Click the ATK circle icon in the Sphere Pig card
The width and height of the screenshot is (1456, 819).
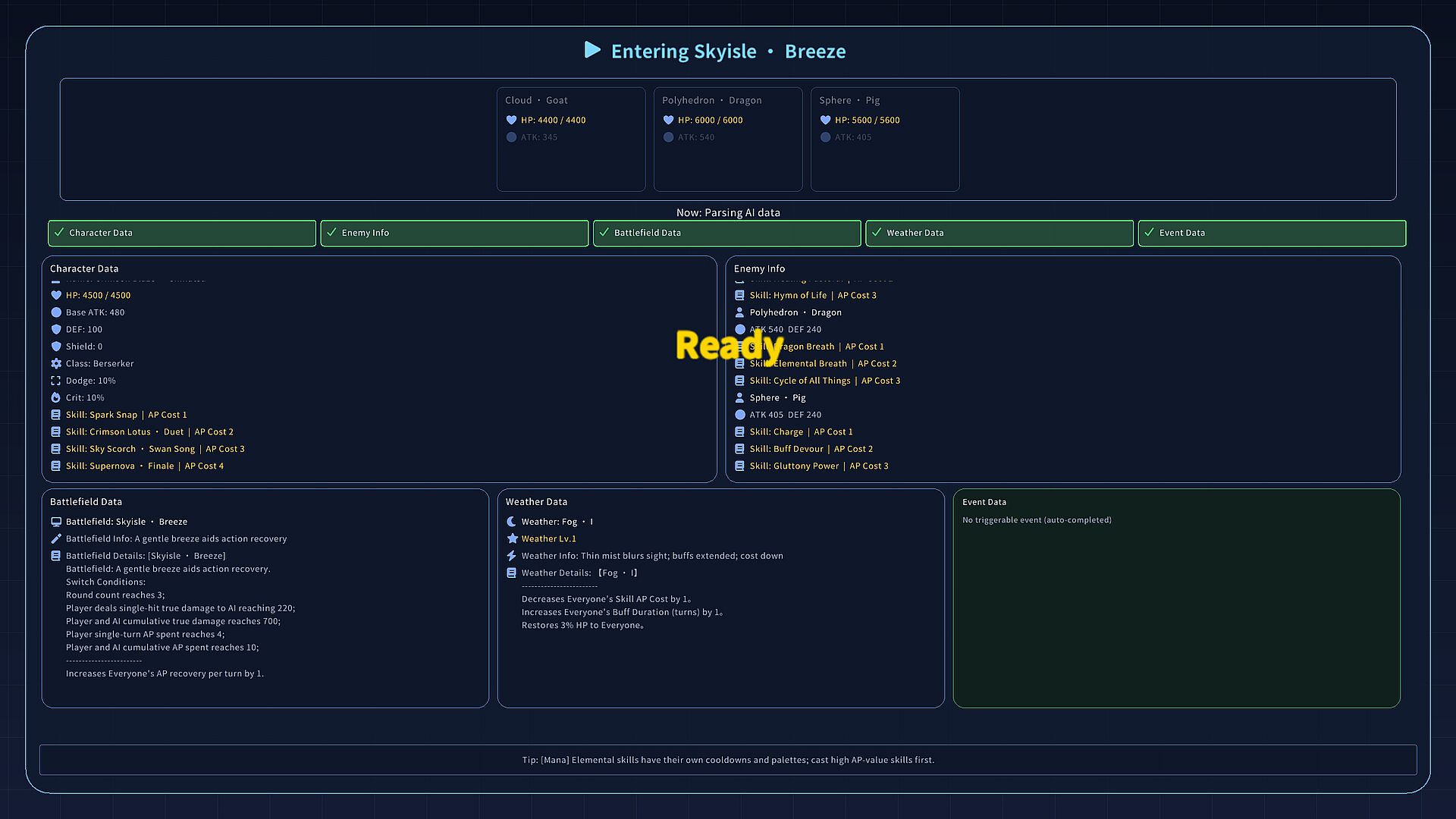[825, 137]
